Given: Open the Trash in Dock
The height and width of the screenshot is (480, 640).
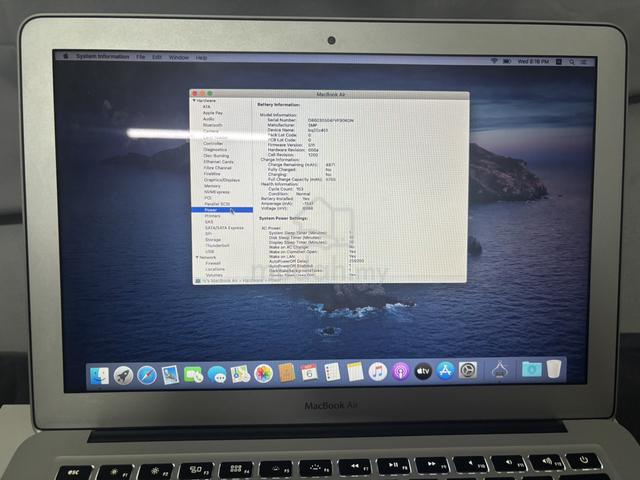Looking at the screenshot, I should 554,369.
